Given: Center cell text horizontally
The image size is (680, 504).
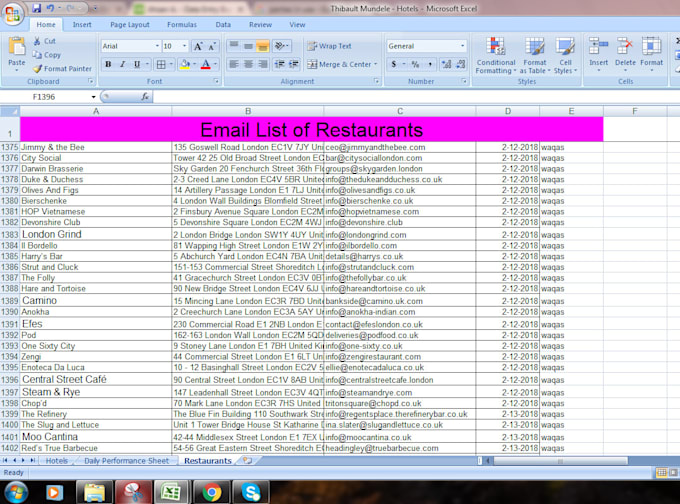Looking at the screenshot, I should pyautogui.click(x=248, y=64).
